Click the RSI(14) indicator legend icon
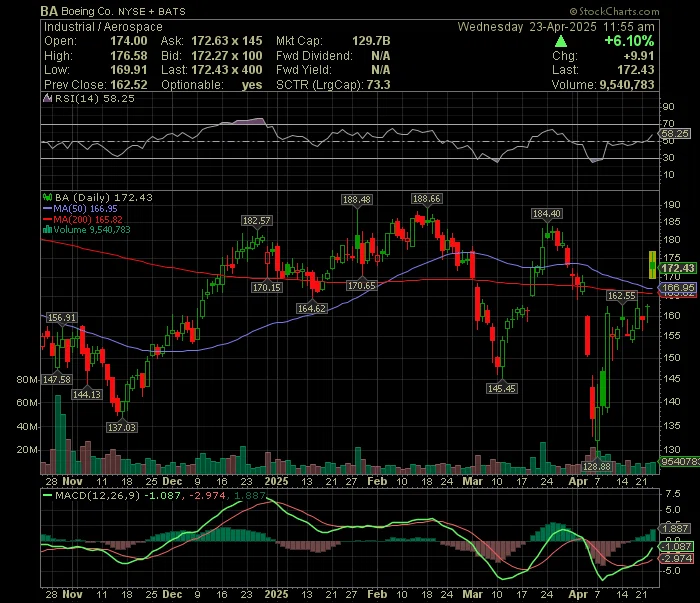The image size is (700, 603). pos(47,98)
